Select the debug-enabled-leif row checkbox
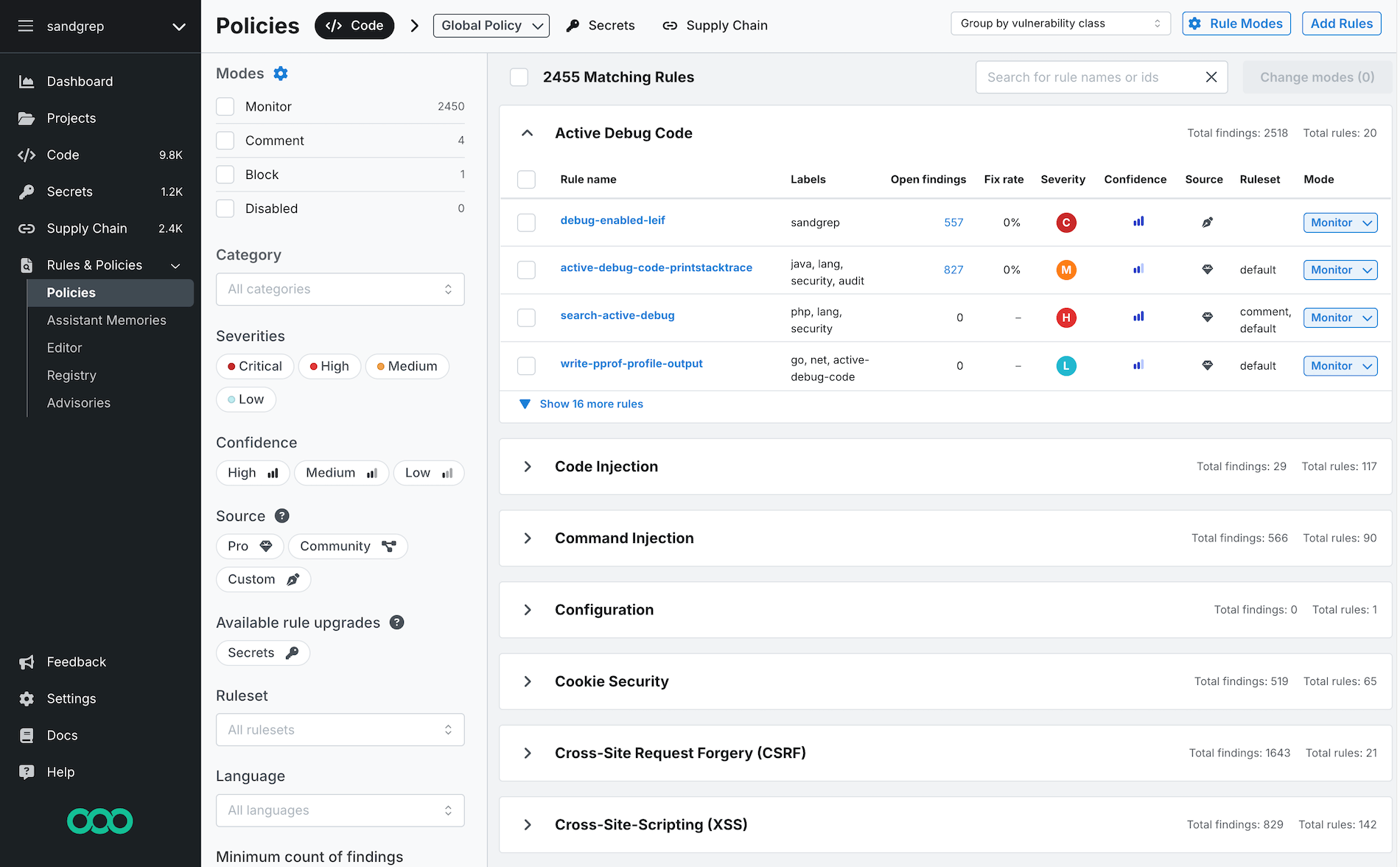This screenshot has width=1400, height=867. click(526, 222)
